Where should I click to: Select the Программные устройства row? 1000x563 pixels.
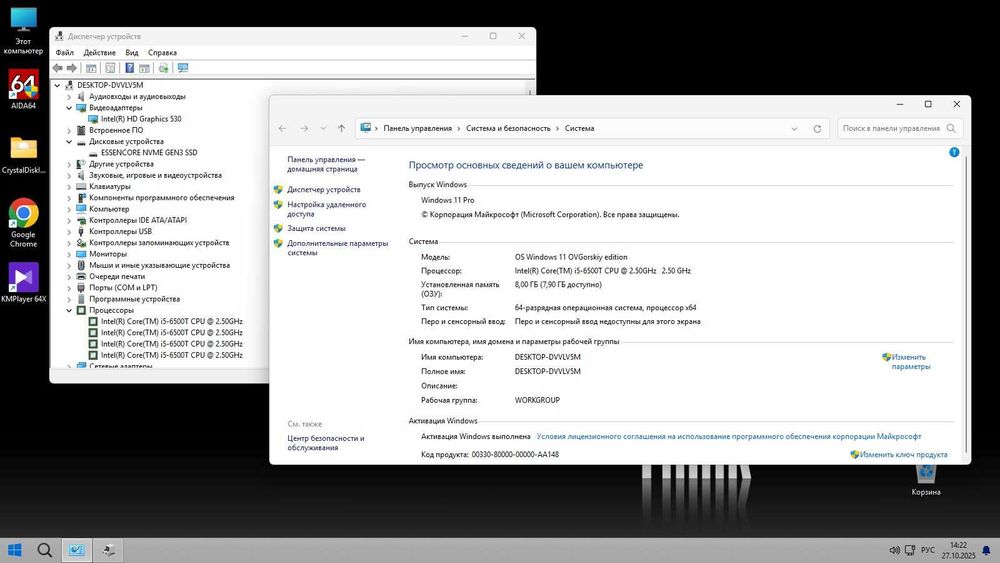[x=135, y=299]
